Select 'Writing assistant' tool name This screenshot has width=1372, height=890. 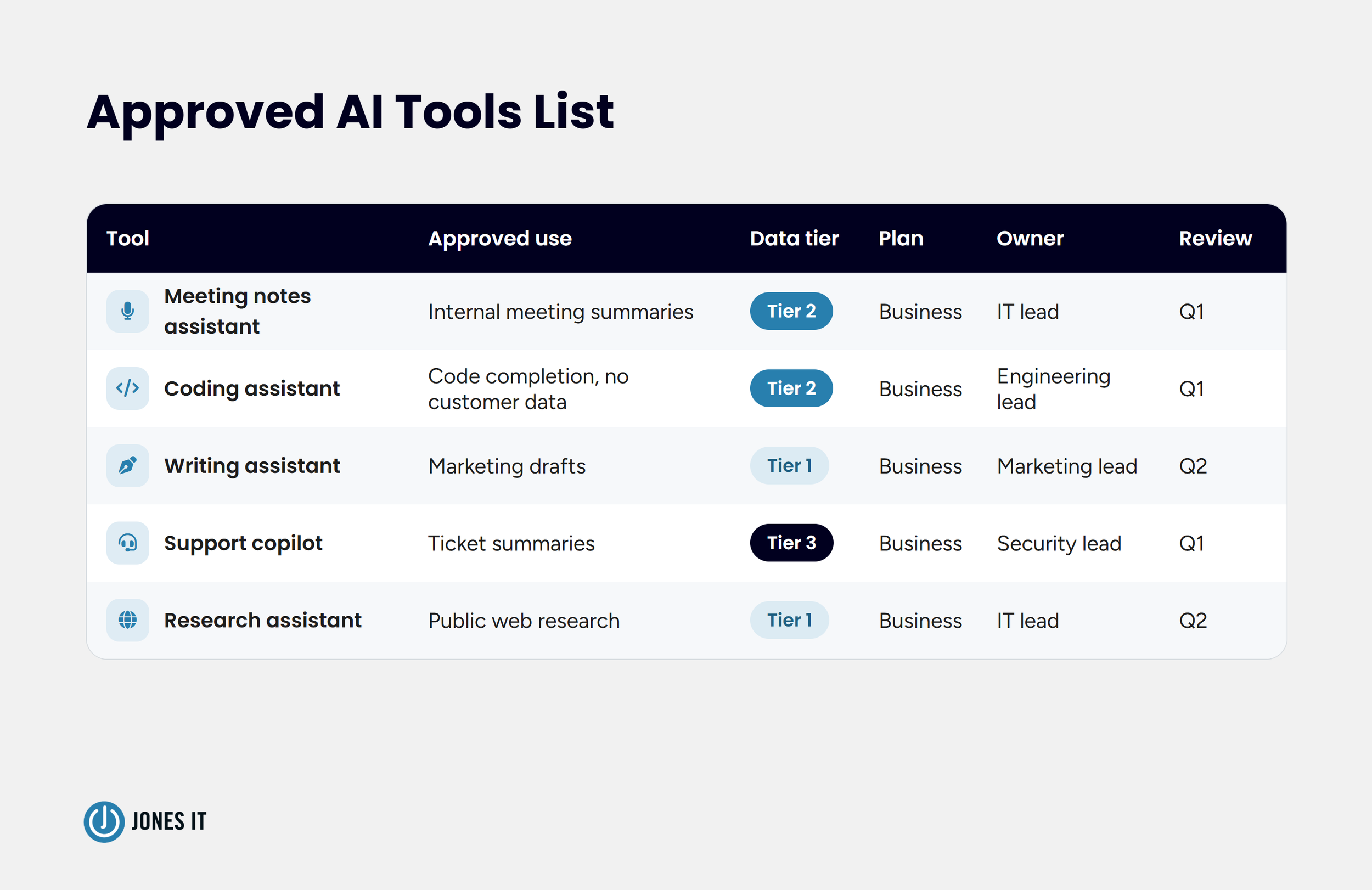252,466
